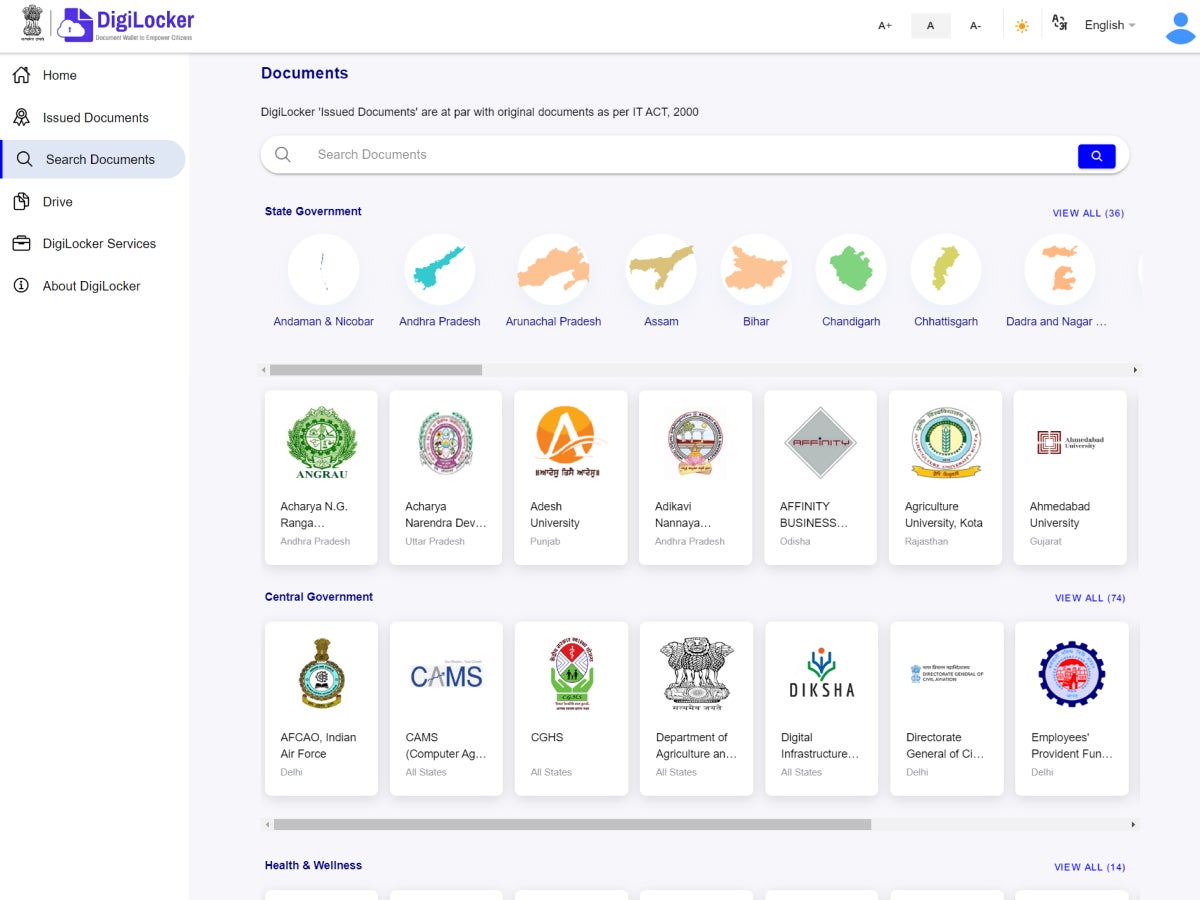Go to Issued Documents in sidebar

pyautogui.click(x=95, y=117)
